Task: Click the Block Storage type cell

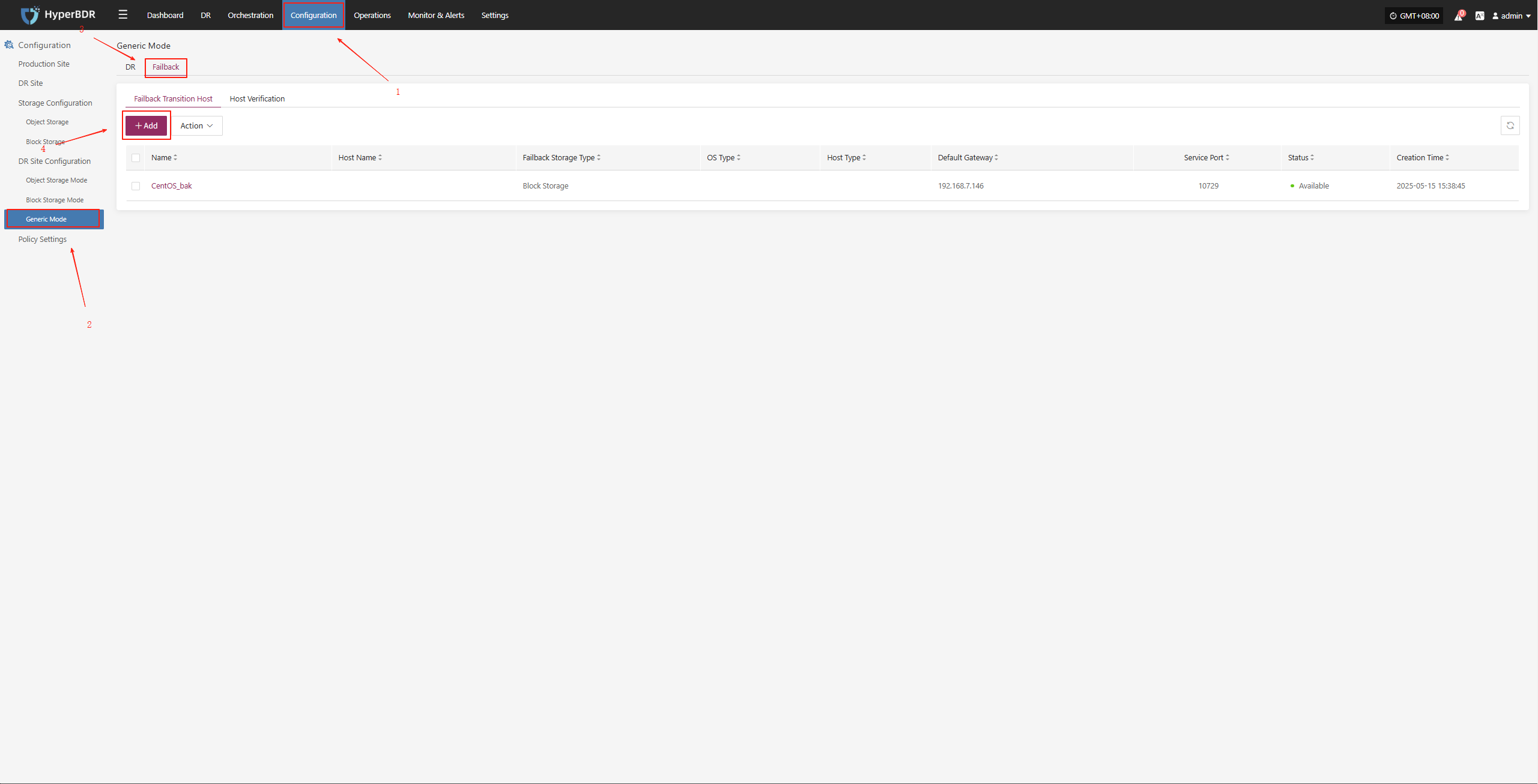Action: point(545,186)
